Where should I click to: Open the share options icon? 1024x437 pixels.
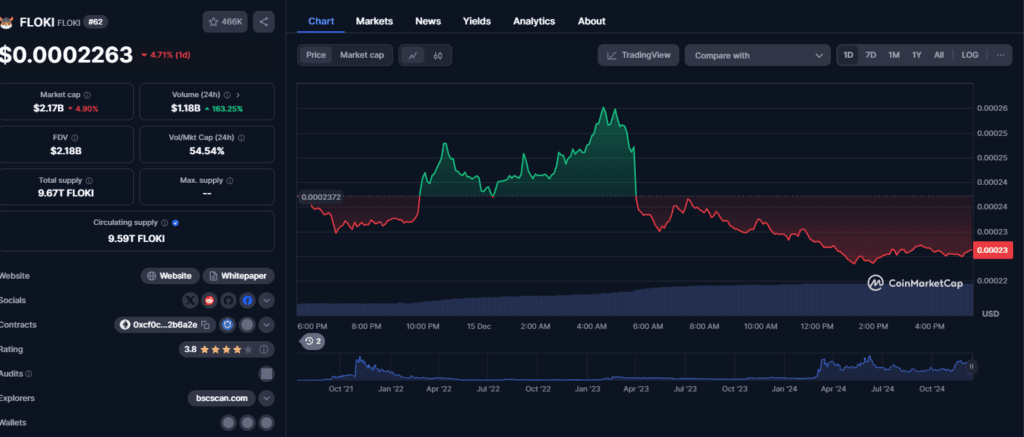263,22
